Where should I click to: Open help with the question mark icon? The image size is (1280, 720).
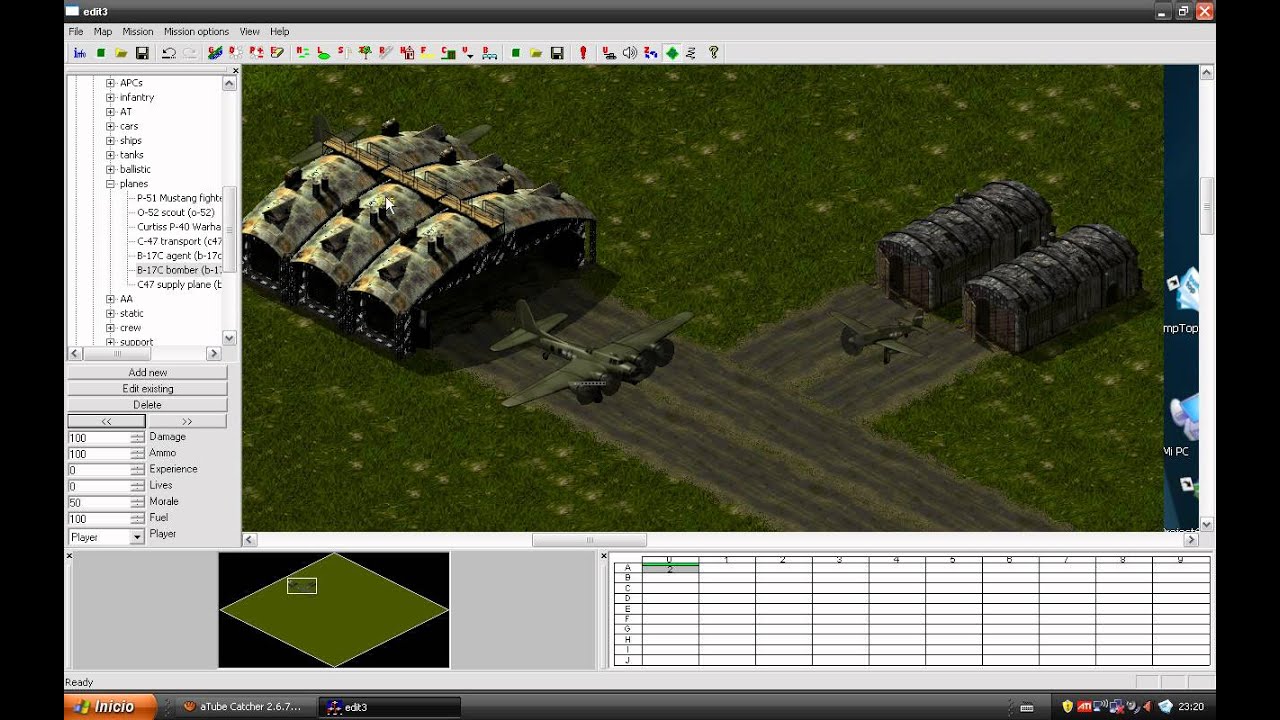point(713,52)
